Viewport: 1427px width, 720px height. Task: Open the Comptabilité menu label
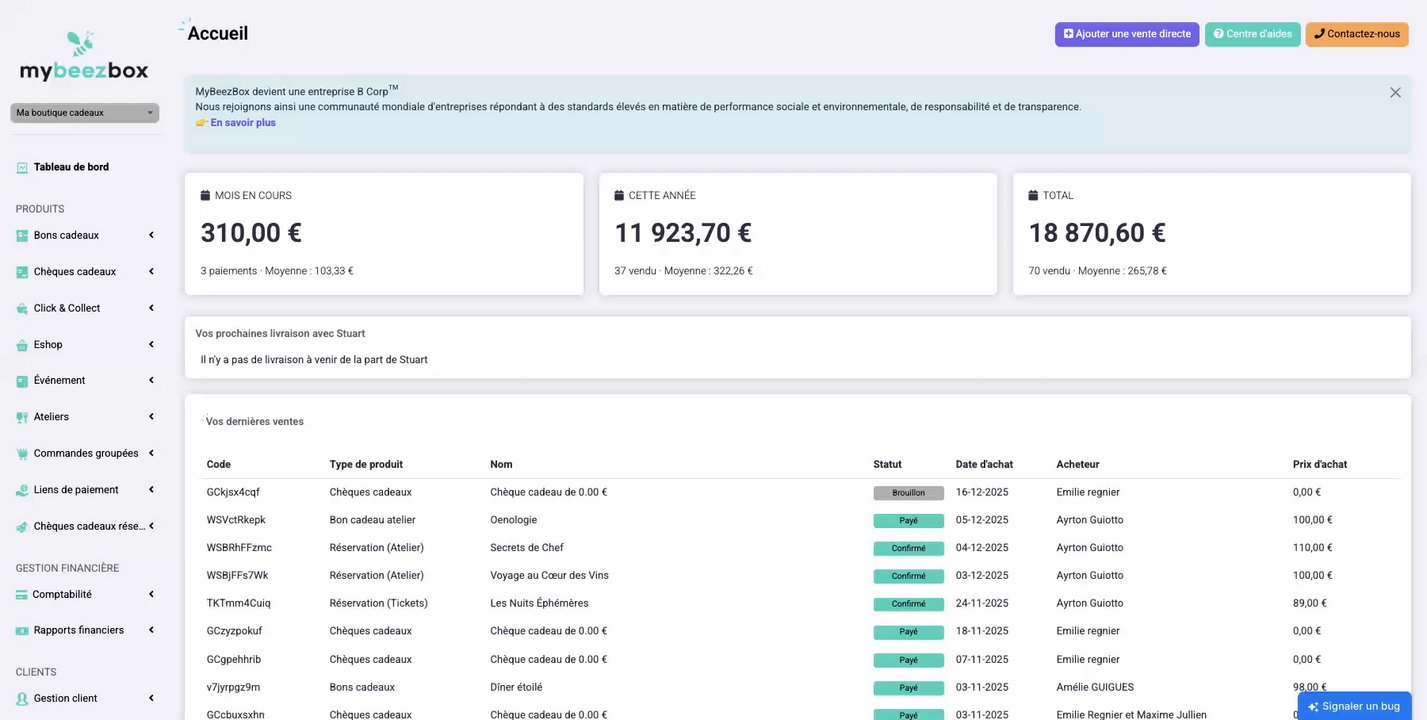62,594
